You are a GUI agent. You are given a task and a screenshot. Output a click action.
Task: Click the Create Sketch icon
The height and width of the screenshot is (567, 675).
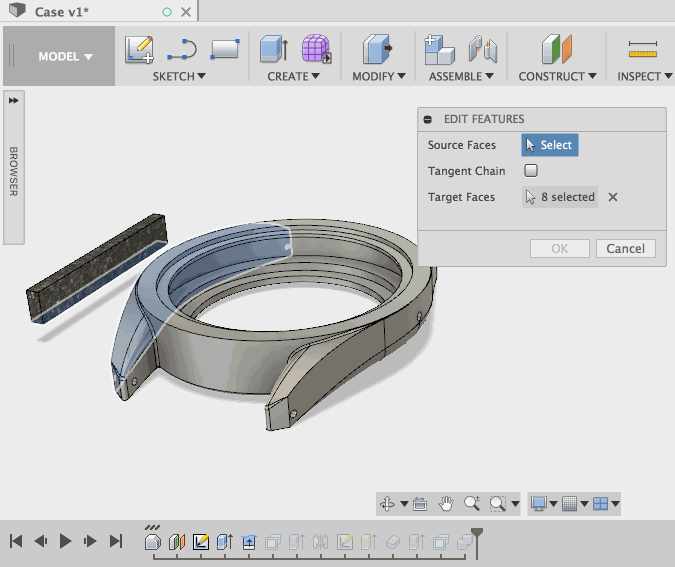pos(139,49)
